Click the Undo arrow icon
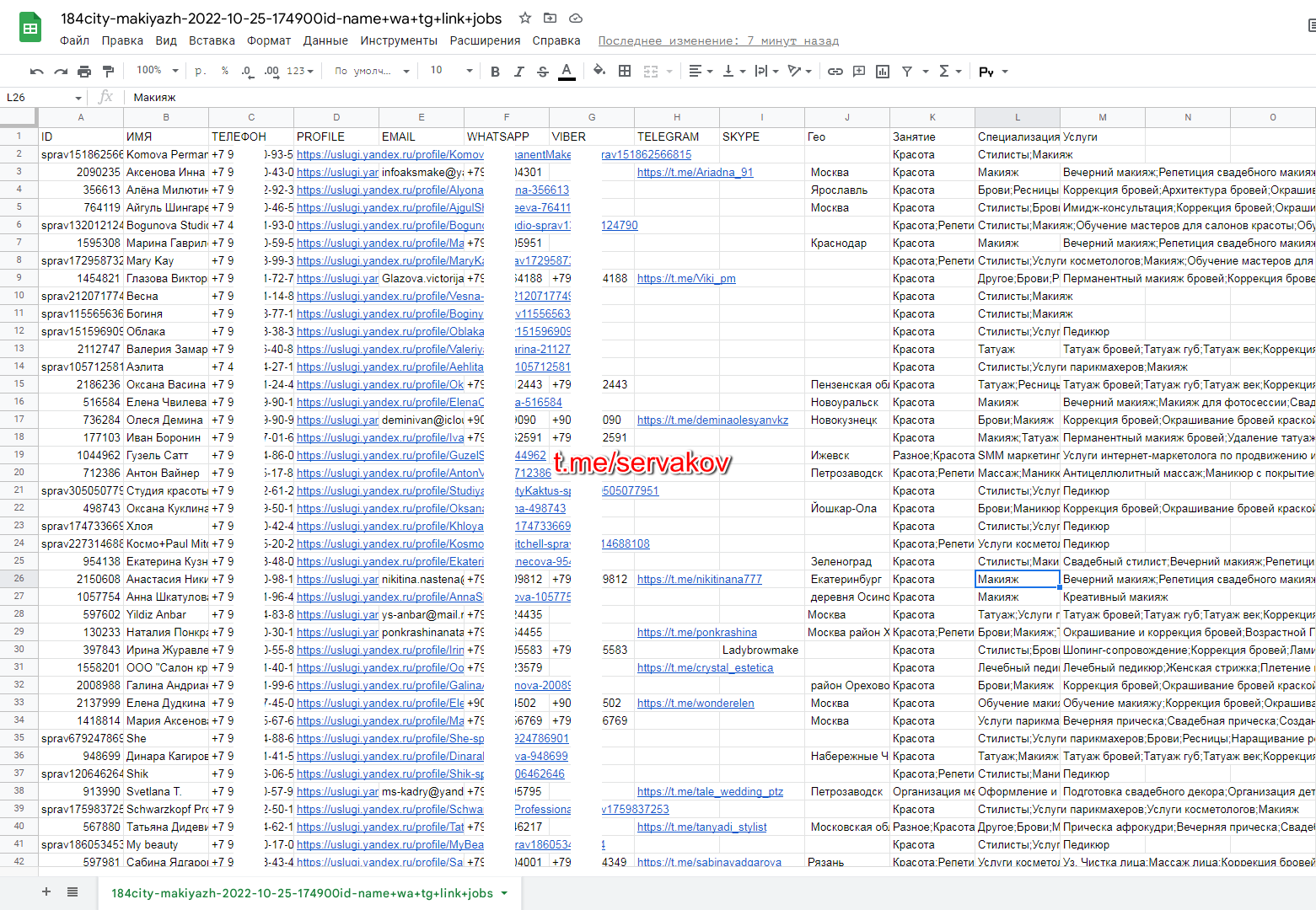The image size is (1316, 910). point(36,72)
